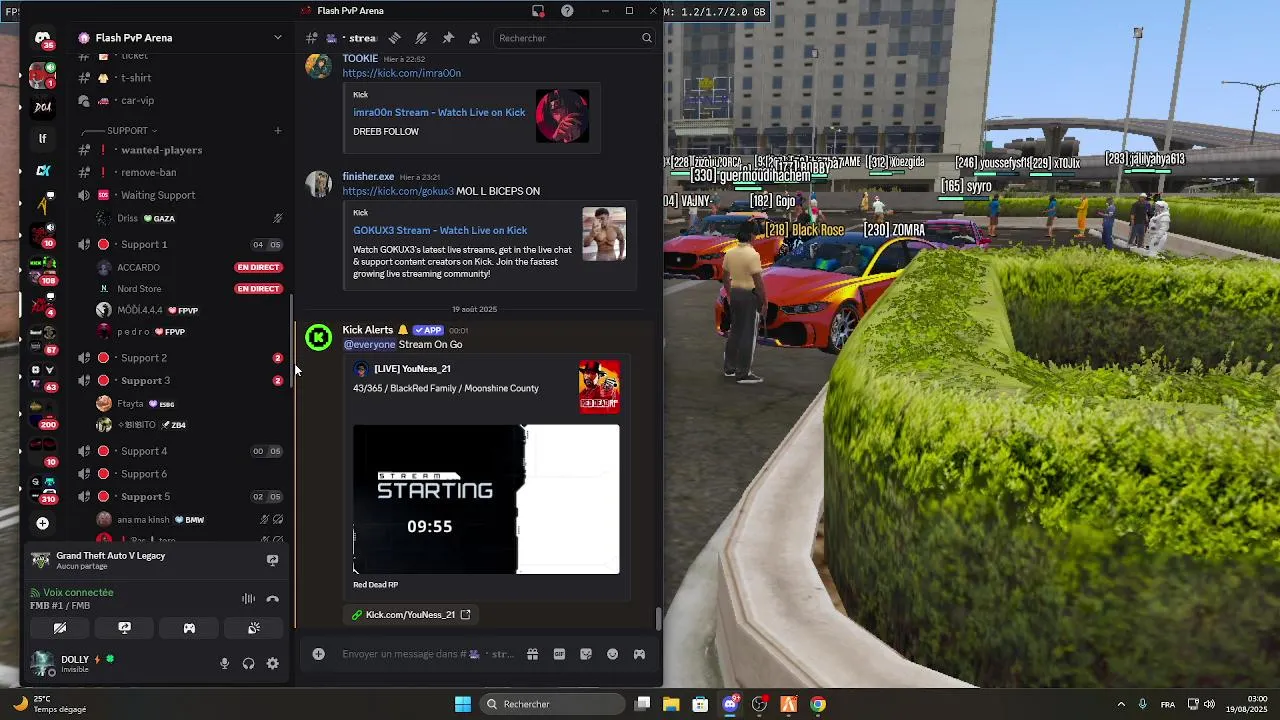Viewport: 1280px width, 720px height.
Task: Open Discord inbox icon in title bar
Action: [x=538, y=11]
